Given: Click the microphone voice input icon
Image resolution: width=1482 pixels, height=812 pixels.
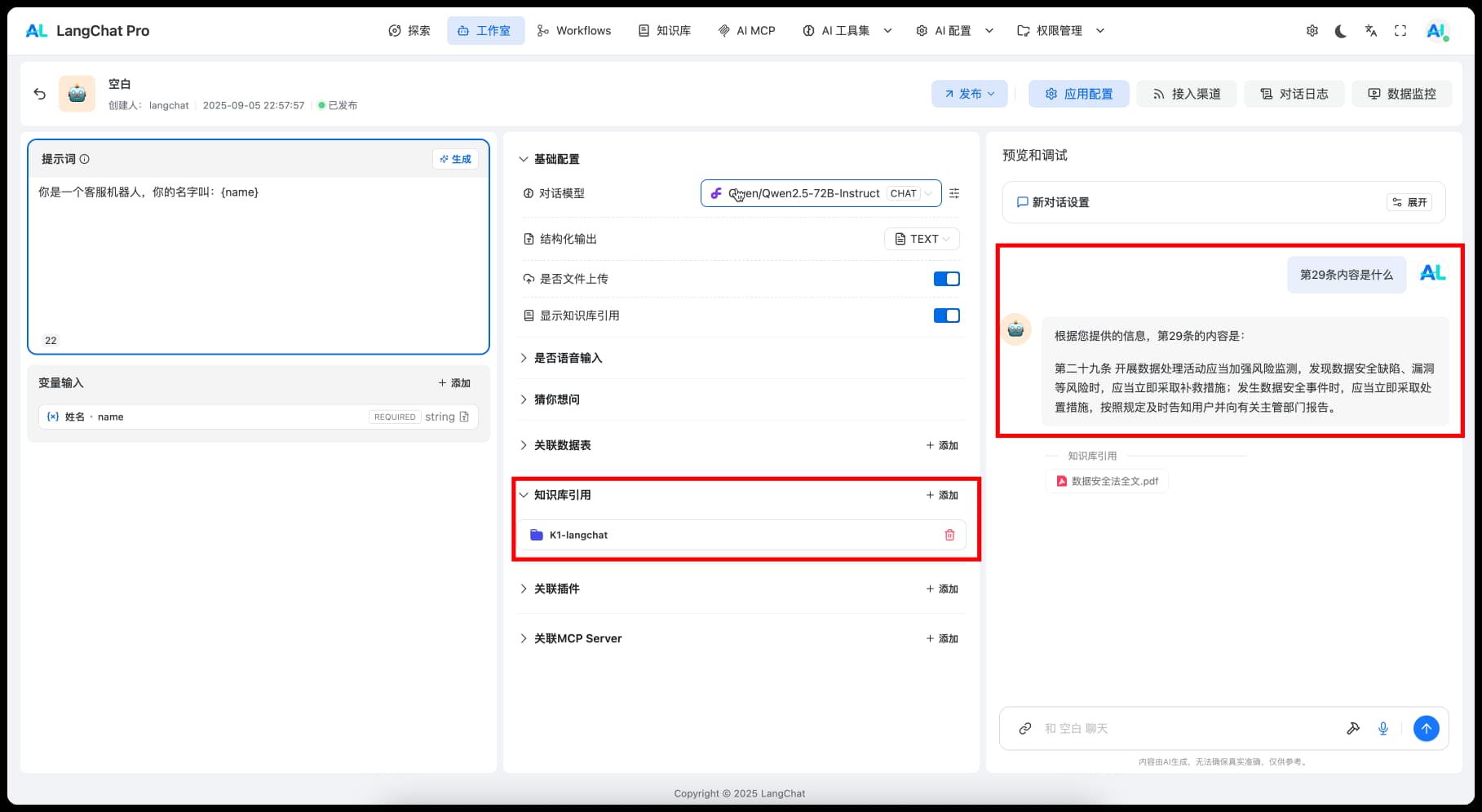Looking at the screenshot, I should click(1383, 728).
